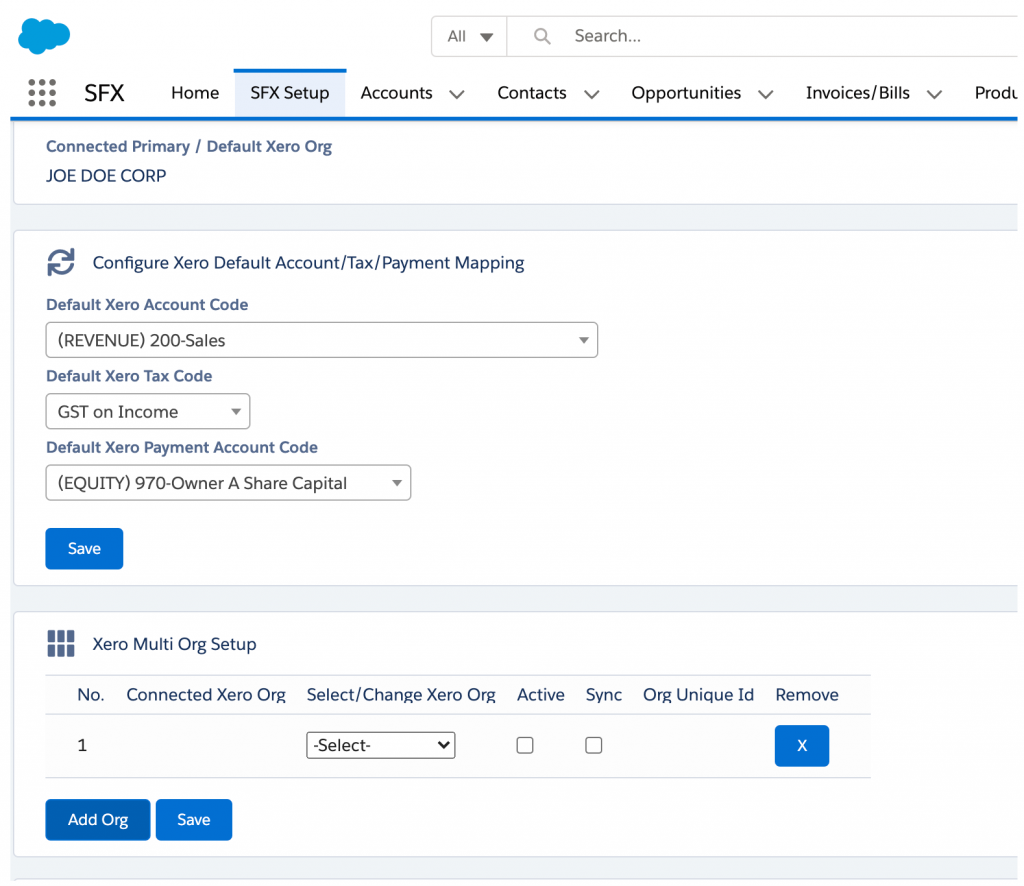Screen dimensions: 1024x886
Task: Go to the Accounts tab
Action: [x=396, y=93]
